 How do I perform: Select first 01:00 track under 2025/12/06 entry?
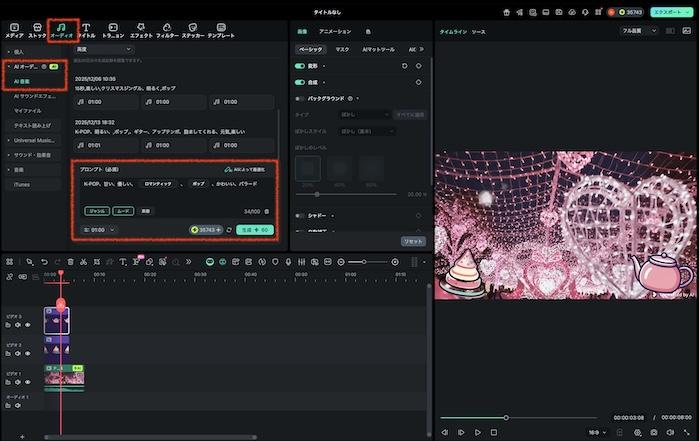[106, 102]
